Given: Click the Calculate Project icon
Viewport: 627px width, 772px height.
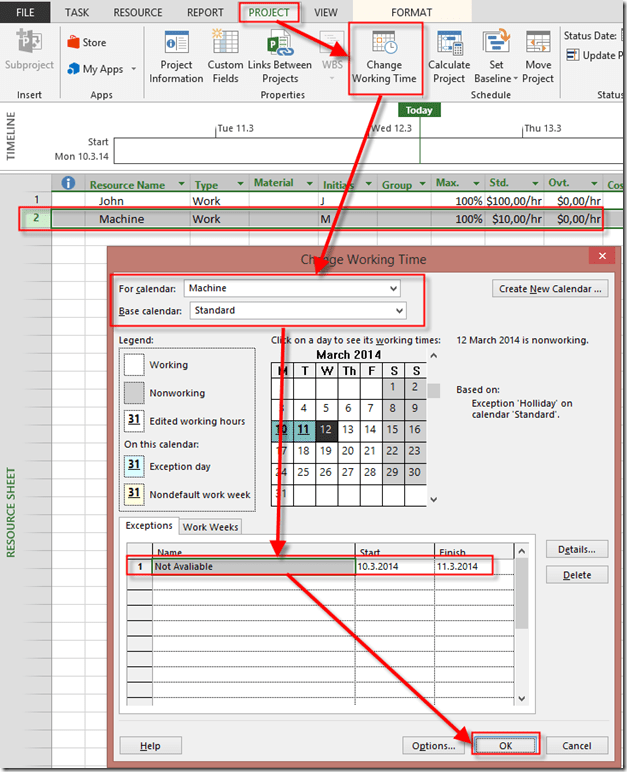Looking at the screenshot, I should point(449,46).
